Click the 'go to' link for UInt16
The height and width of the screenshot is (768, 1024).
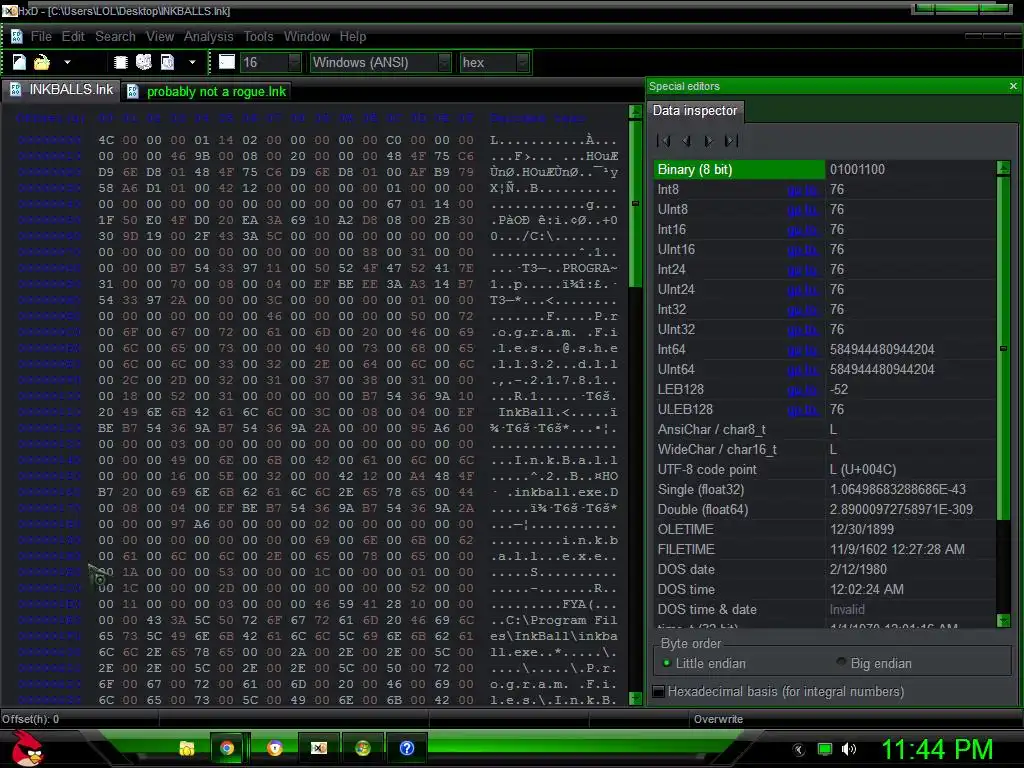coord(802,249)
